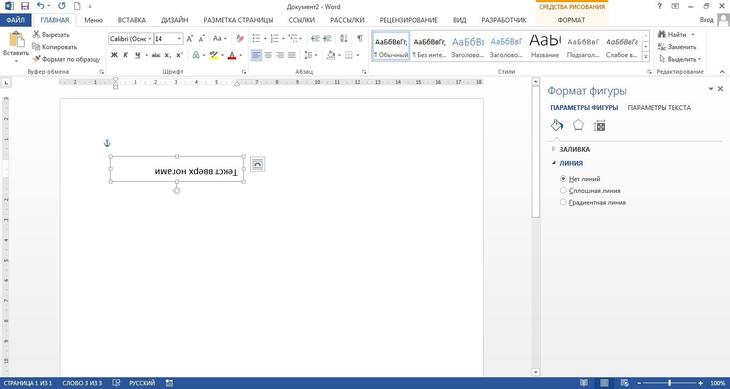Click the zoom slider in the status bar
Image resolution: width=730 pixels, height=389 pixels.
point(670,383)
